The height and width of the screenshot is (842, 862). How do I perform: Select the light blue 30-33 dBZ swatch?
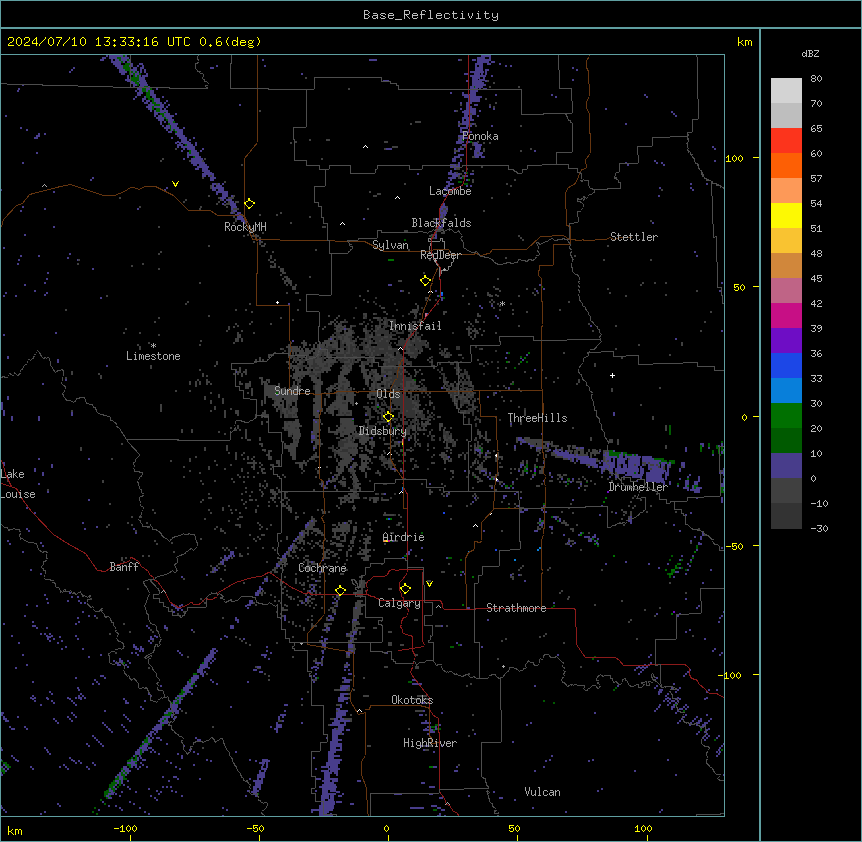pos(786,391)
